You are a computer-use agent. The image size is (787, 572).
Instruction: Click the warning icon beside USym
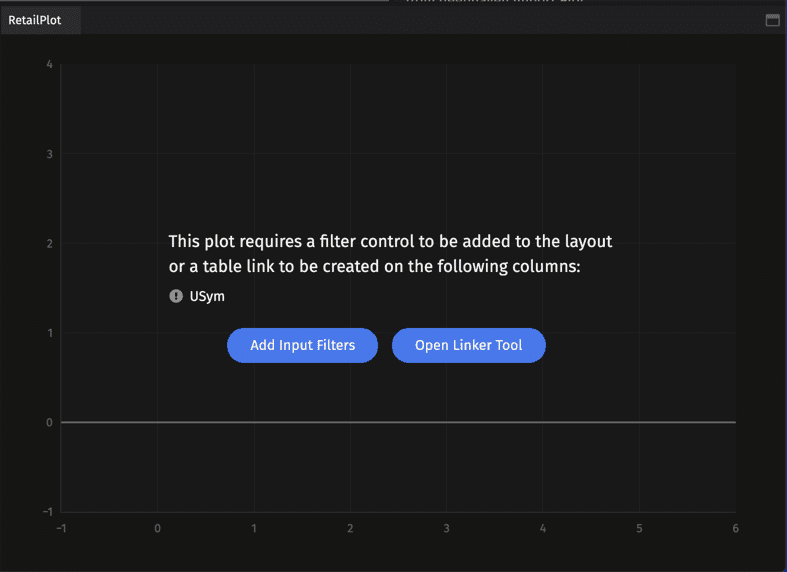click(x=177, y=296)
